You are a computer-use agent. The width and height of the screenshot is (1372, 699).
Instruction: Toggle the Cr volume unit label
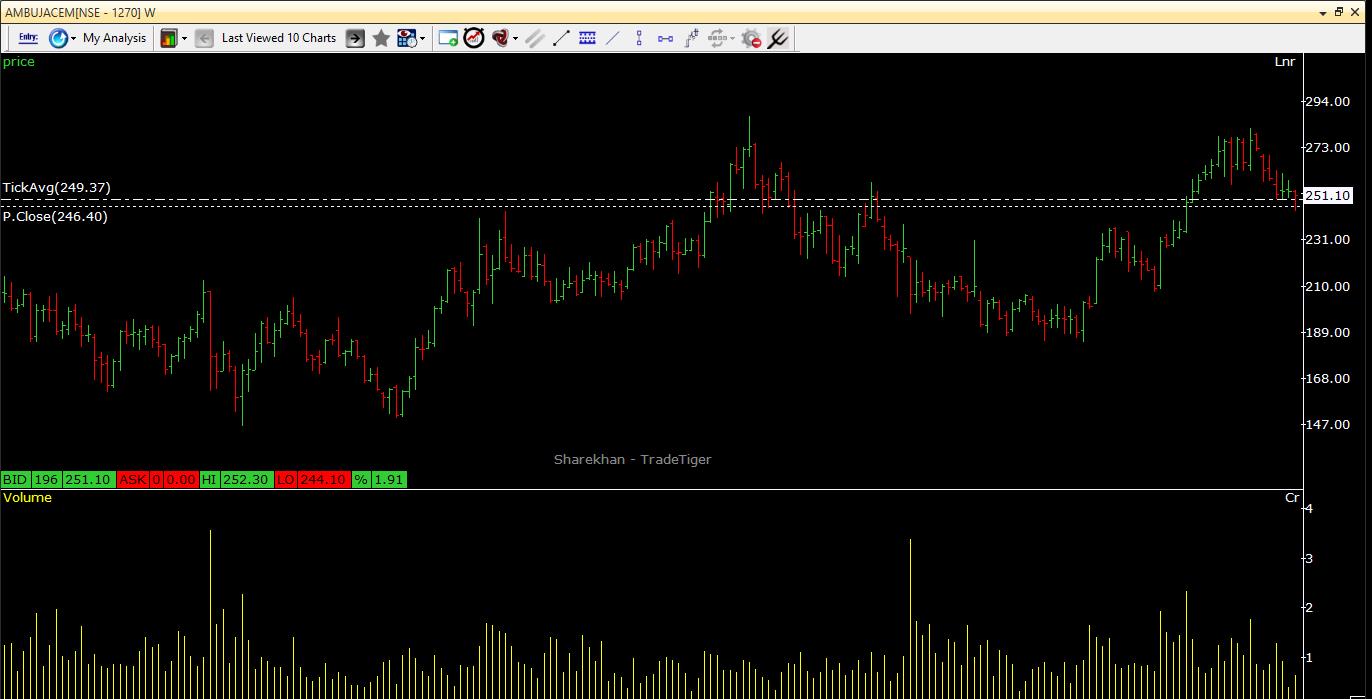tap(1292, 498)
